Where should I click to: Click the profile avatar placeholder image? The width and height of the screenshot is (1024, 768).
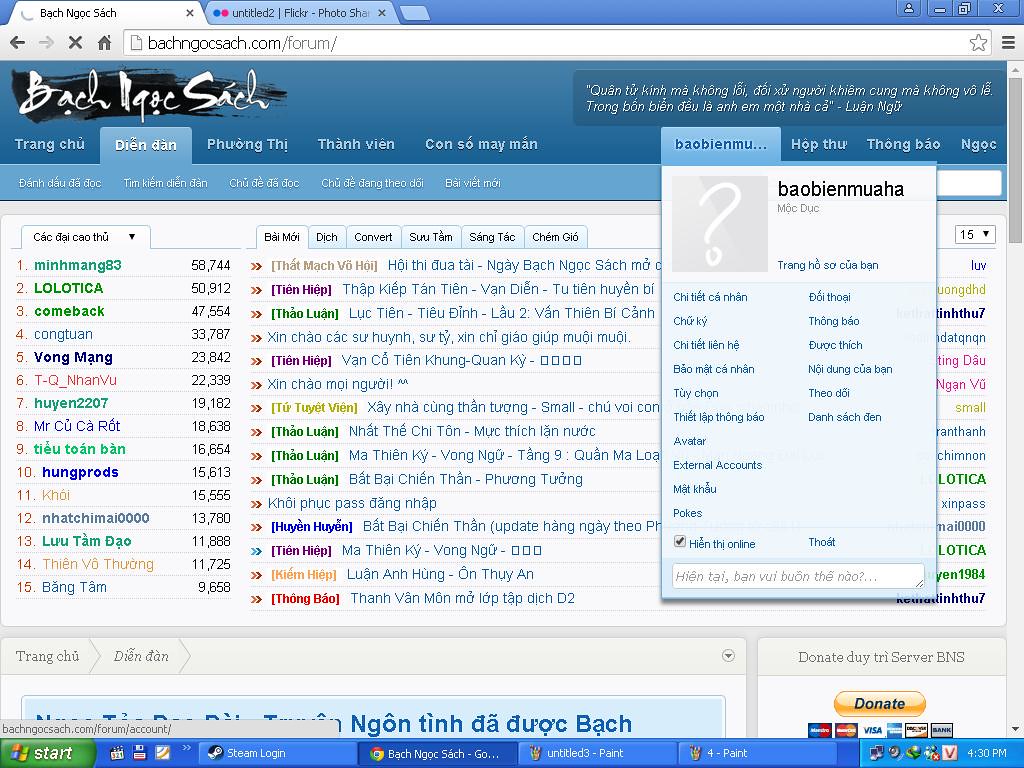tap(719, 224)
